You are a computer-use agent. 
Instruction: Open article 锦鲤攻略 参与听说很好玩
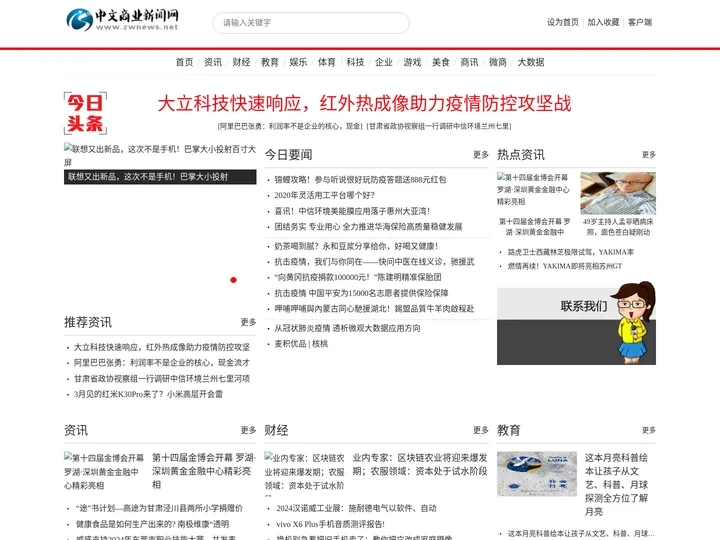tap(360, 180)
